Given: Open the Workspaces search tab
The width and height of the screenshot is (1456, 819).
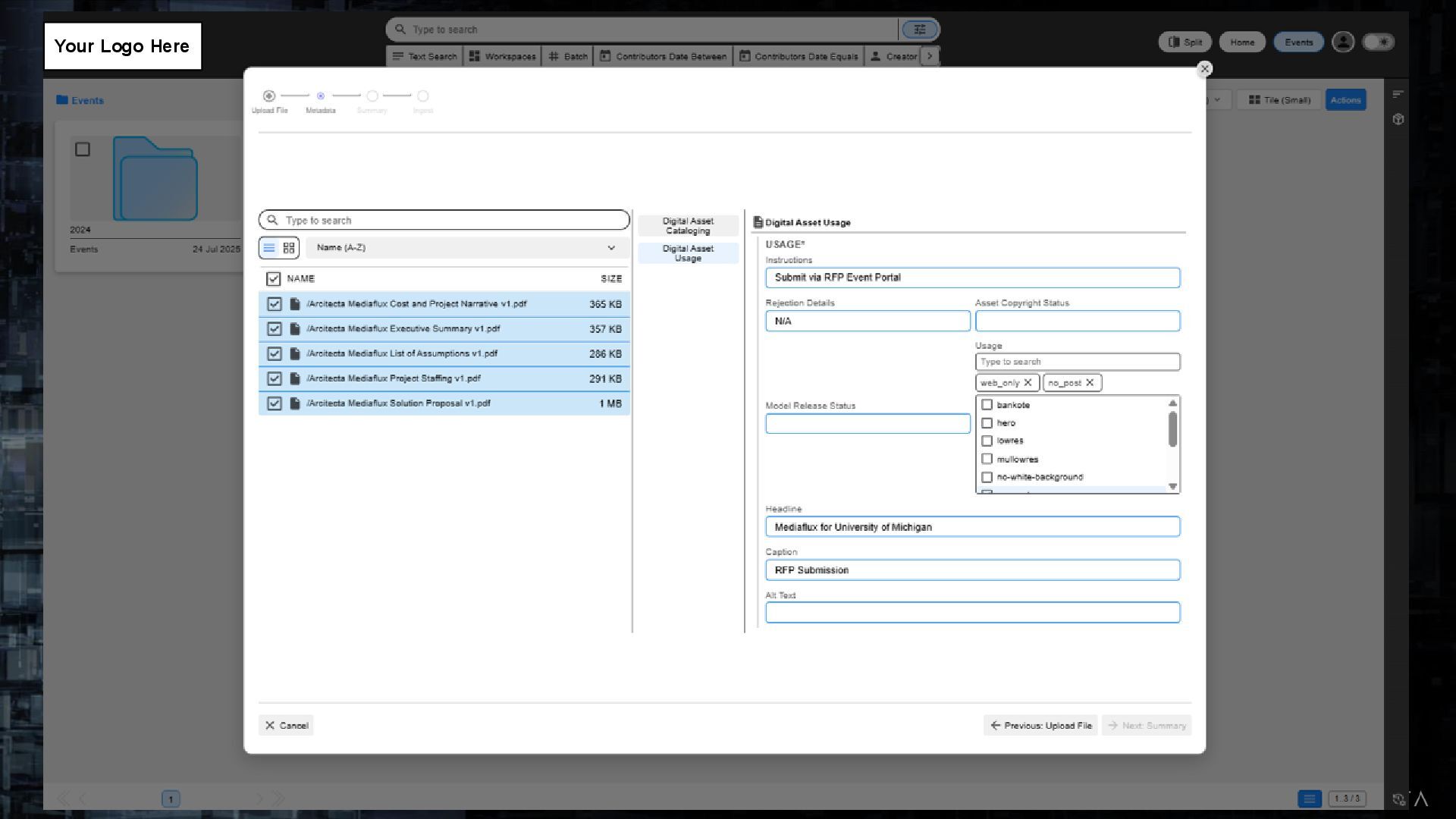Looking at the screenshot, I should 502,56.
